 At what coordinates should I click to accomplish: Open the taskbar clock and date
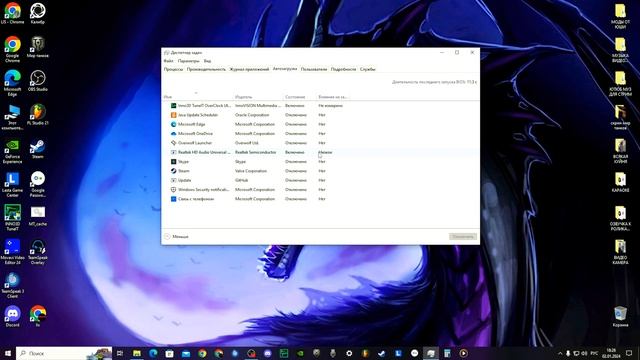point(611,353)
